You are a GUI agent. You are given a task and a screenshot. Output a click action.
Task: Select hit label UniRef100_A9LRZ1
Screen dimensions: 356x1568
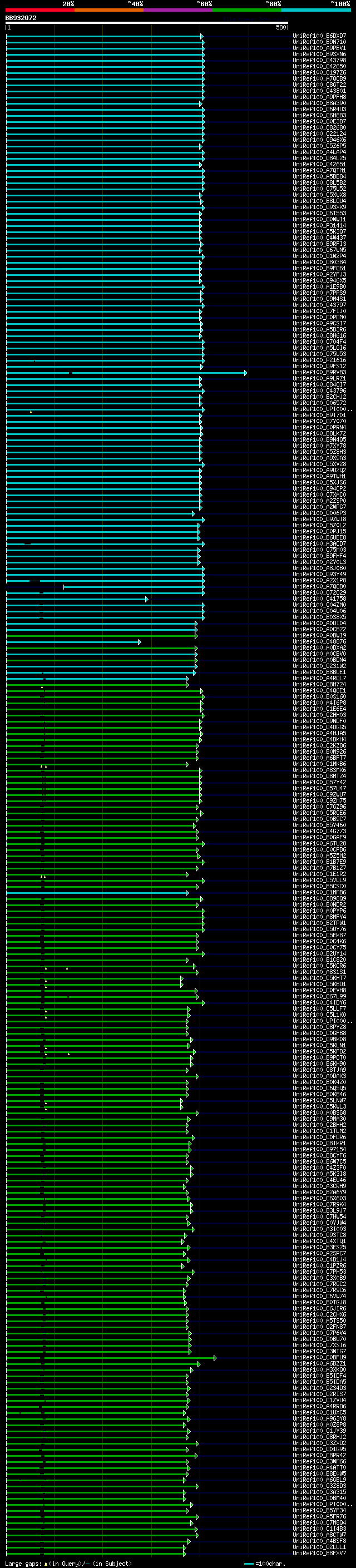tap(319, 379)
